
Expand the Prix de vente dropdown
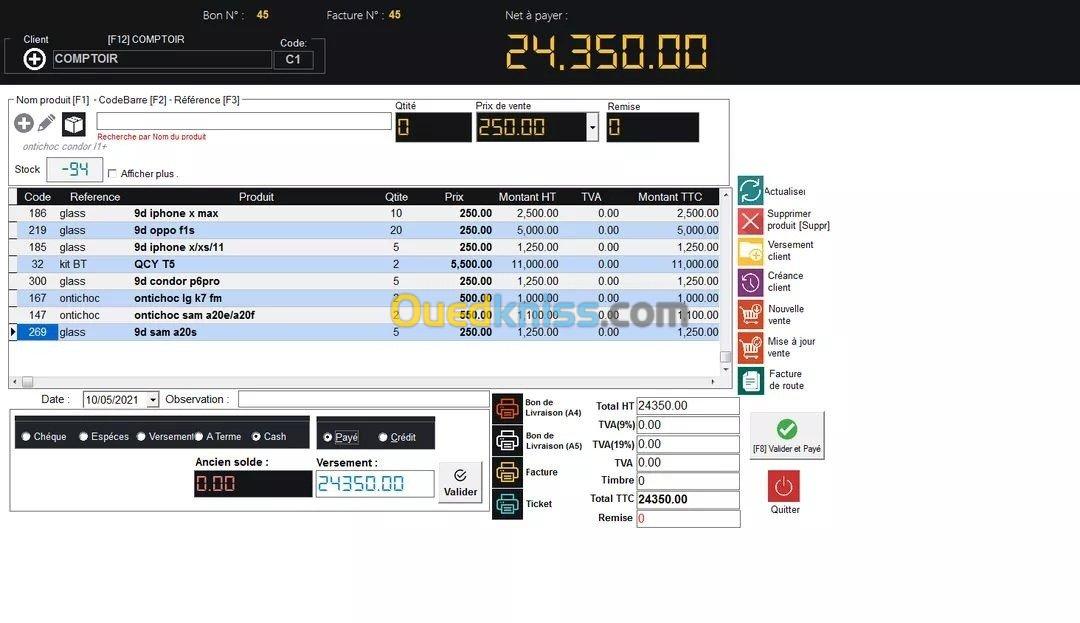[x=592, y=127]
